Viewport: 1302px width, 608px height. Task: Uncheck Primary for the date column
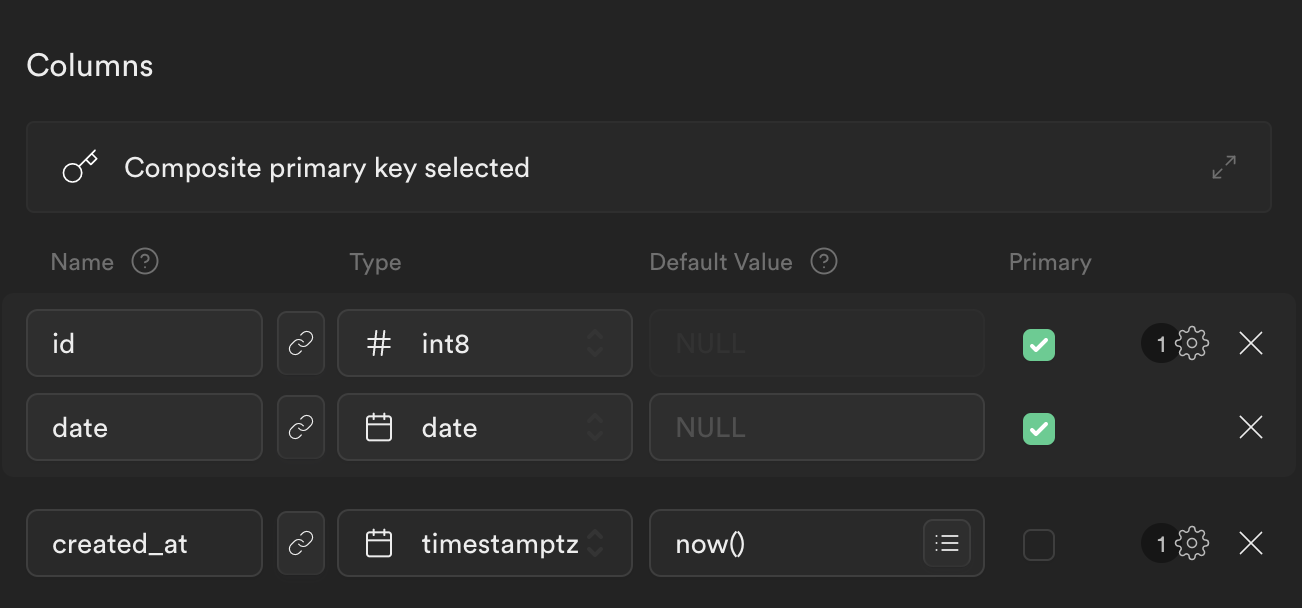click(1039, 428)
